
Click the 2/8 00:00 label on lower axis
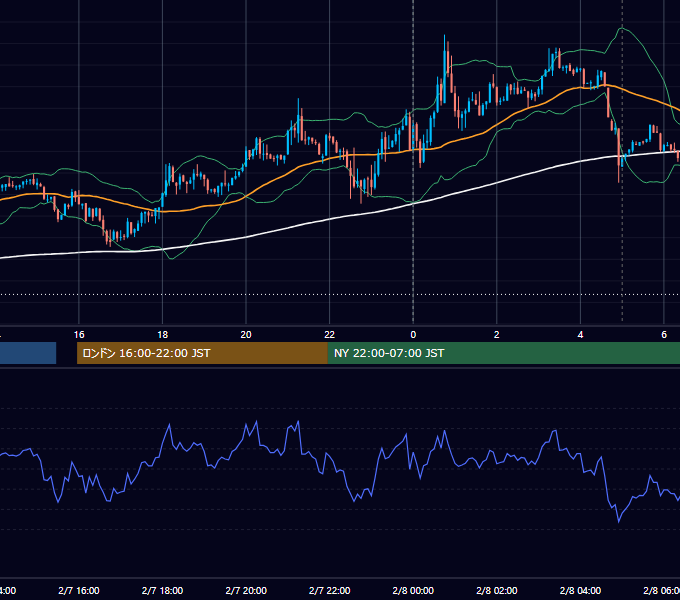(413, 590)
